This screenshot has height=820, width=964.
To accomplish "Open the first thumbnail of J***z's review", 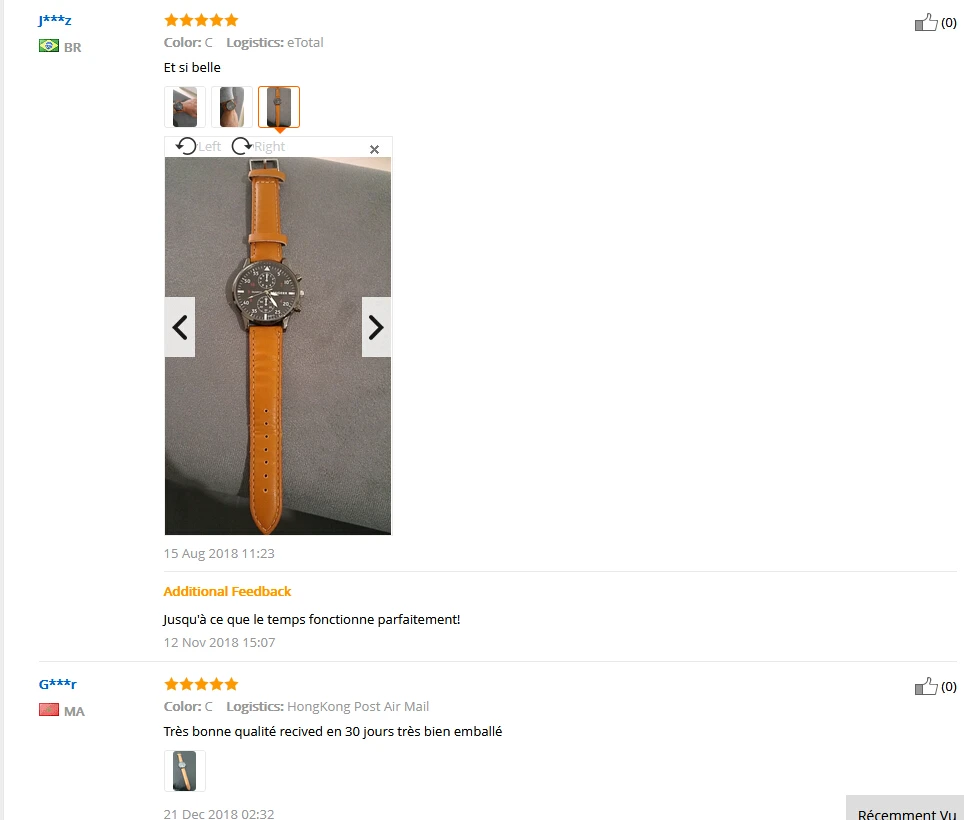I will tap(184, 107).
